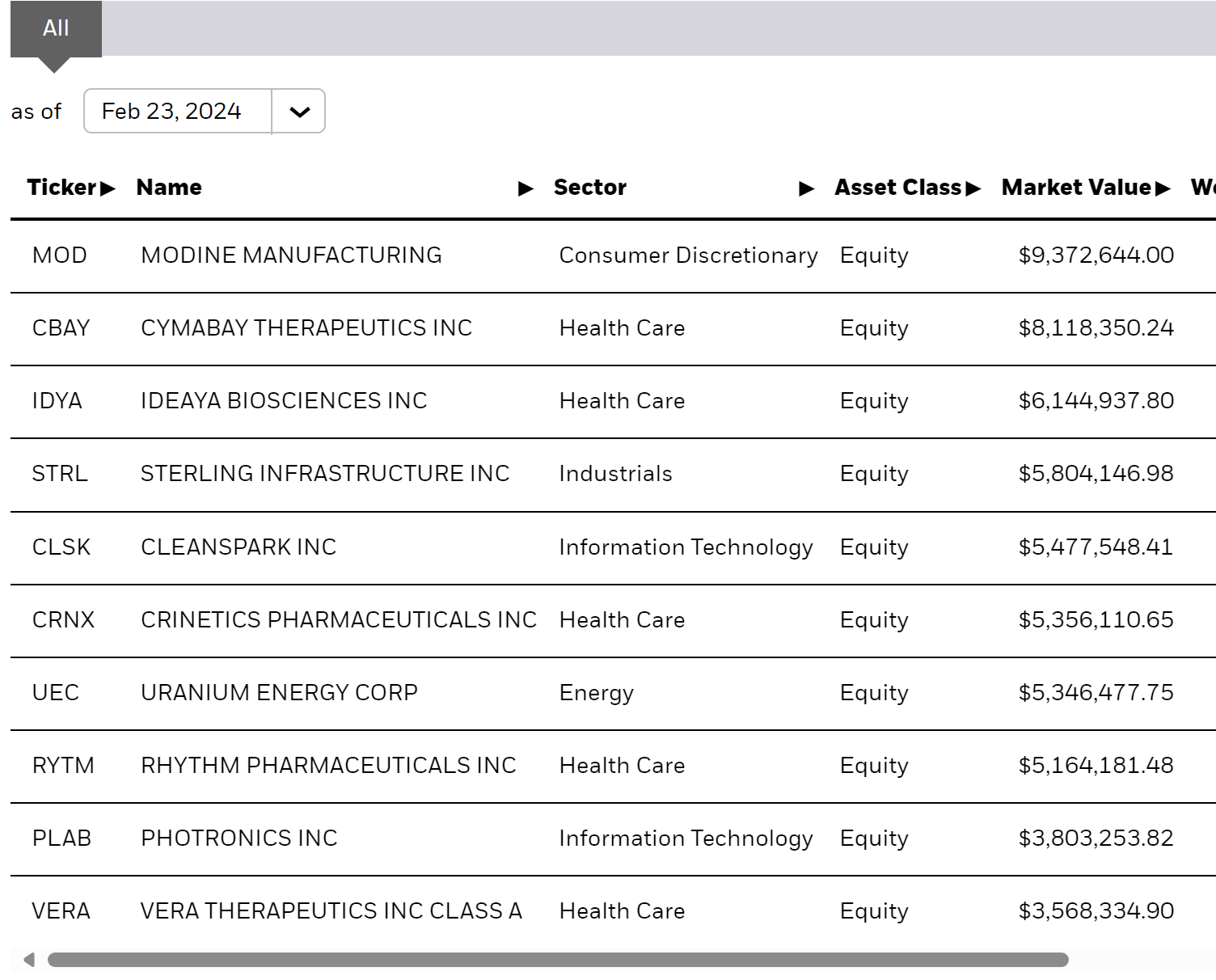Sort by the Sector column arrow
Image resolution: width=1216 pixels, height=980 pixels.
[x=807, y=188]
